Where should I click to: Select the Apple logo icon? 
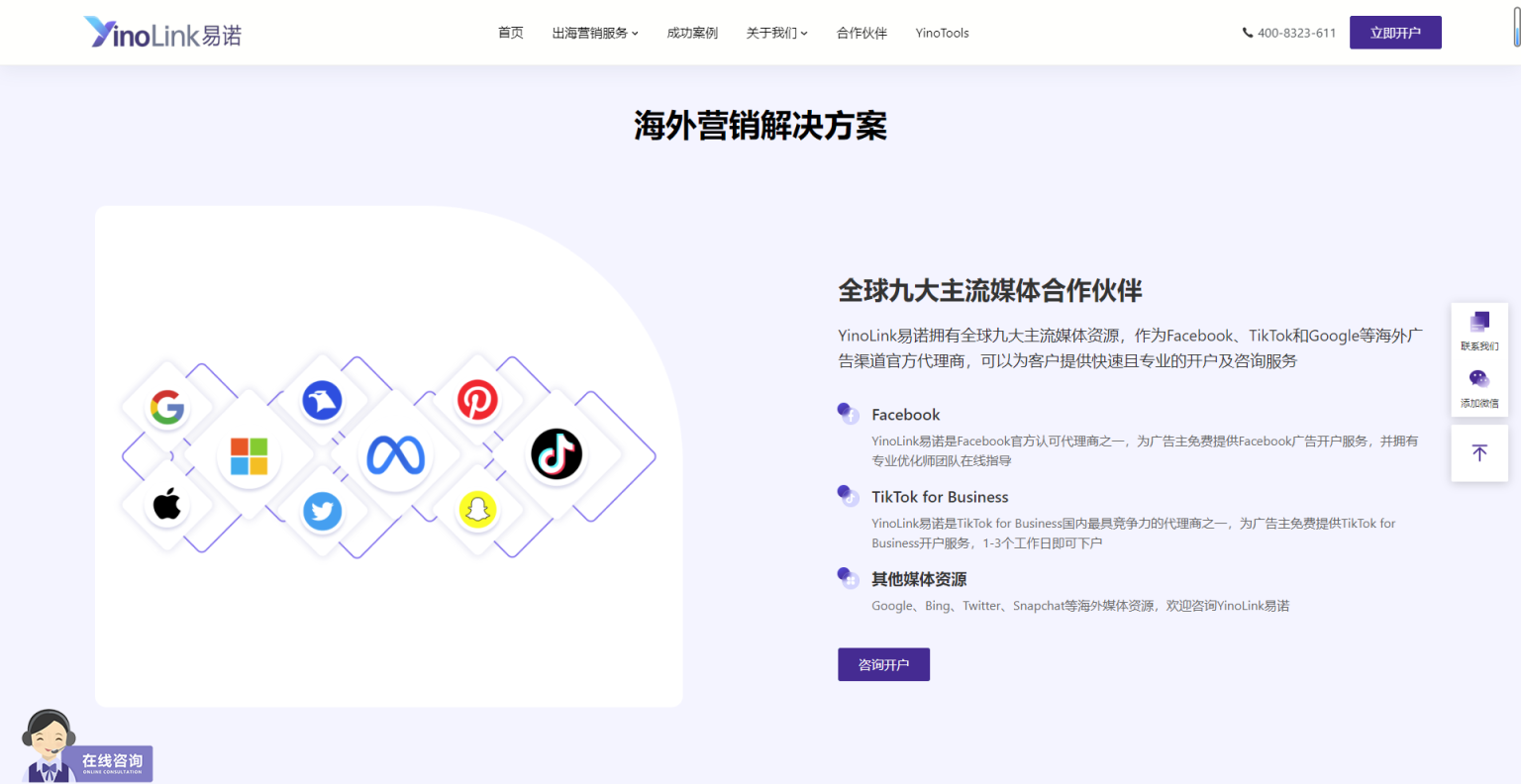(x=167, y=504)
